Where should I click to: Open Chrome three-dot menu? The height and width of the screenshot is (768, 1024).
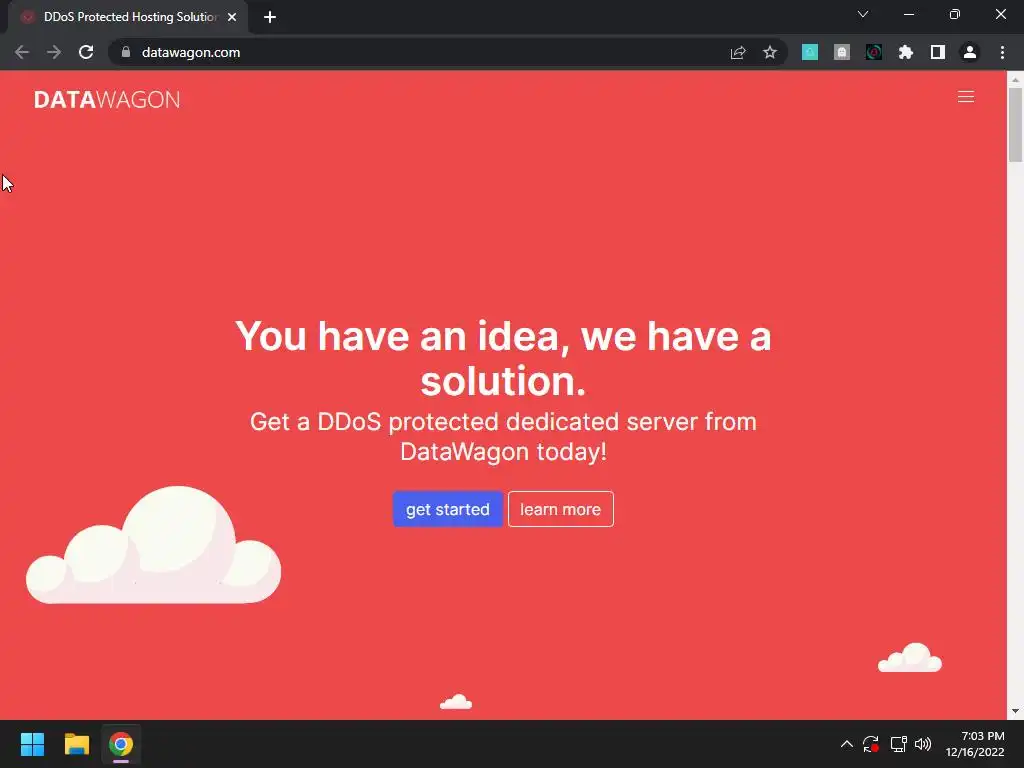pos(1002,52)
